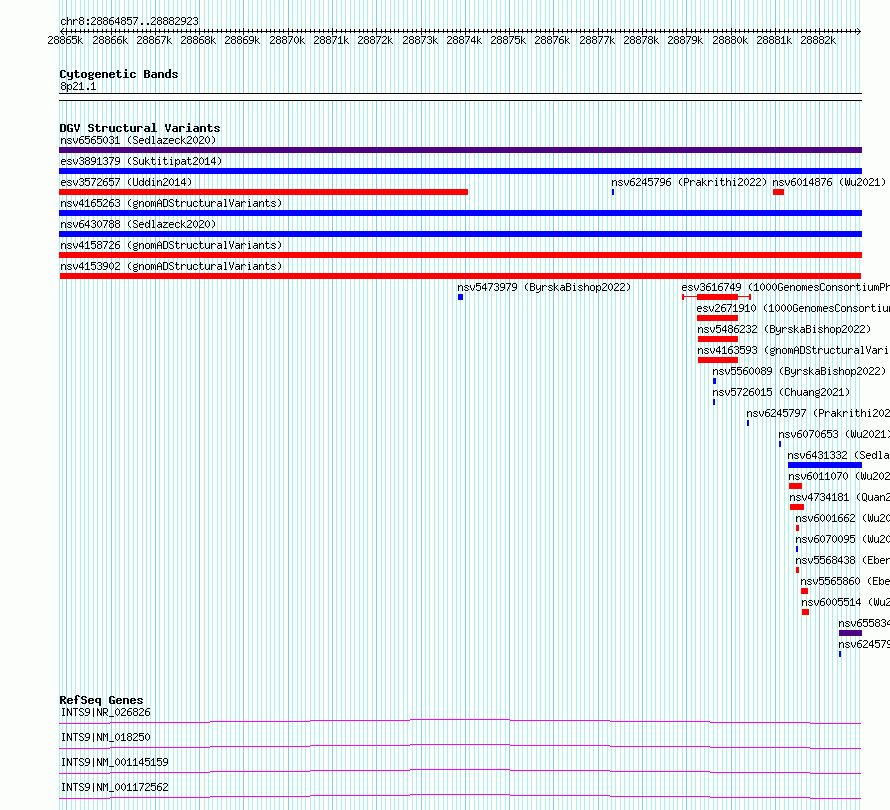
Task: Click the purple variant bar under nsv655834
Action: click(850, 633)
